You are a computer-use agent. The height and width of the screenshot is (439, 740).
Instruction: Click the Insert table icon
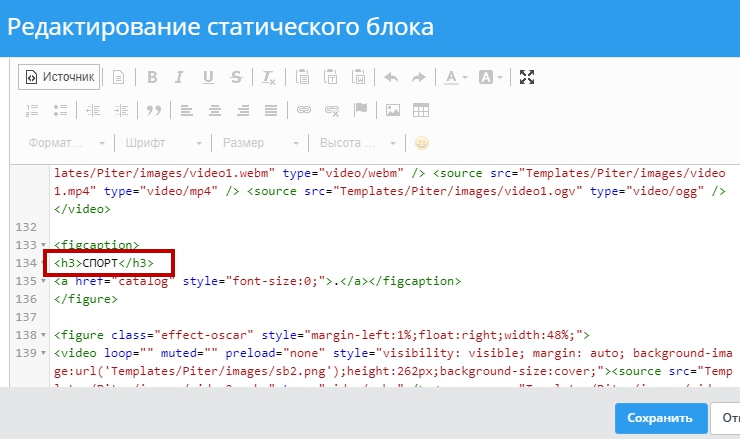[421, 110]
